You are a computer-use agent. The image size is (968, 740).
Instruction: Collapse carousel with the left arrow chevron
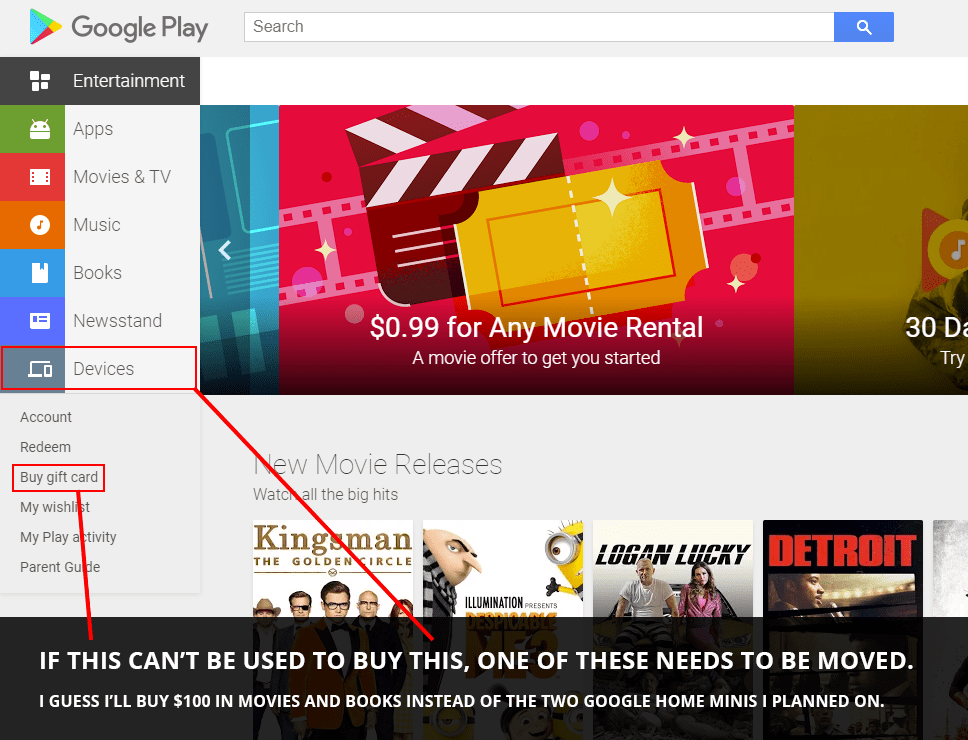225,249
